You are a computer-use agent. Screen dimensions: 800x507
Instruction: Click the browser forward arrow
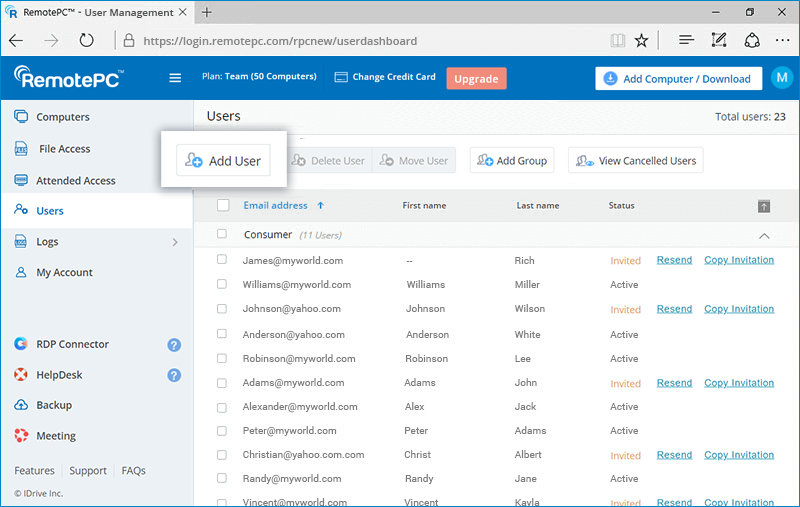coord(51,40)
